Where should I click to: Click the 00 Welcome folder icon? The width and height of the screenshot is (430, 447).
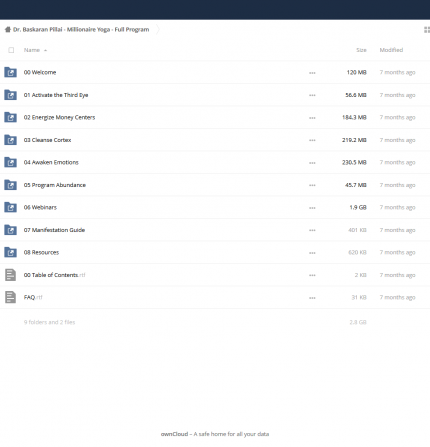click(x=11, y=72)
